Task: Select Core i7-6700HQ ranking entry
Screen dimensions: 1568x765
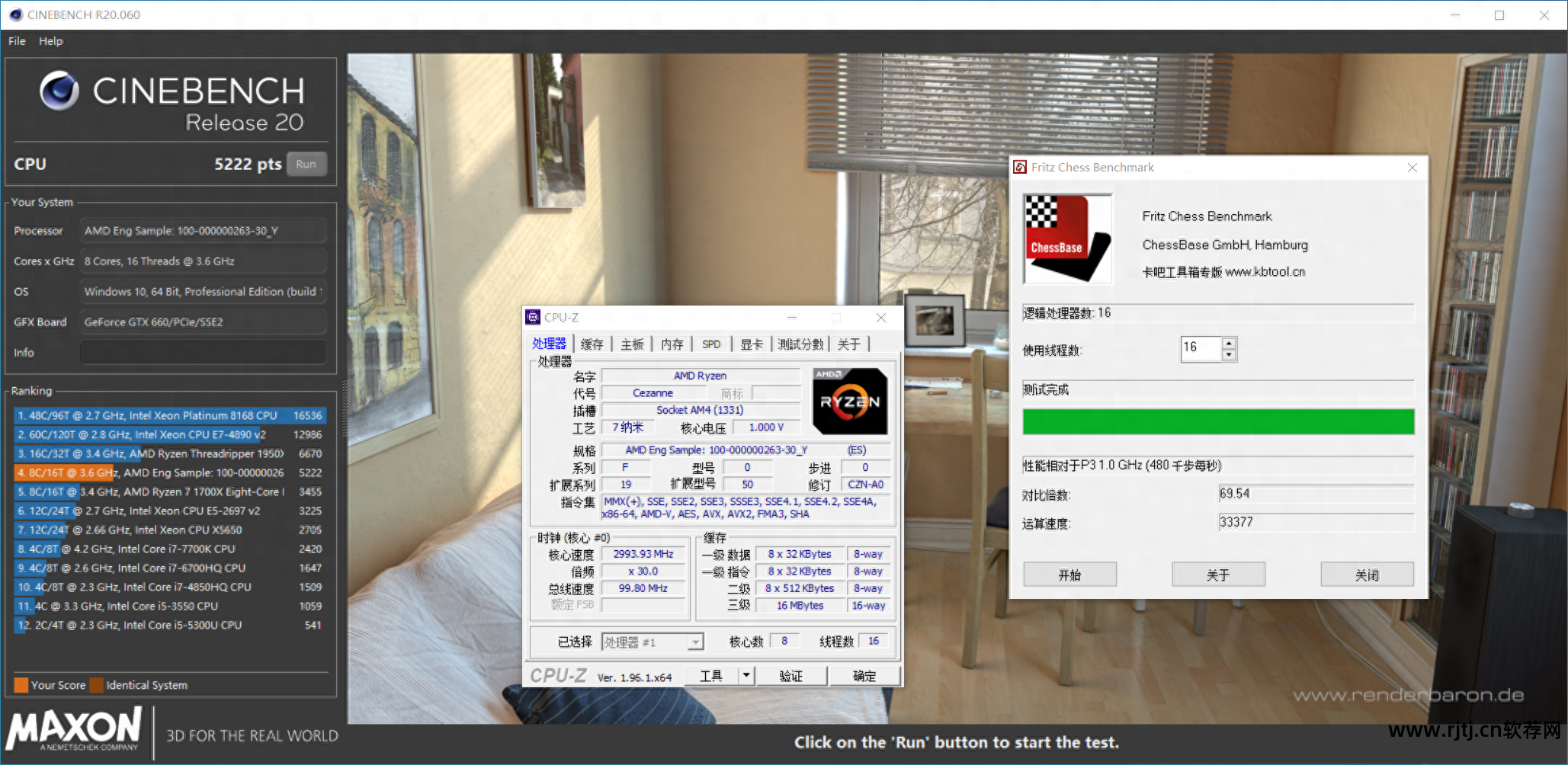Action: pos(170,568)
